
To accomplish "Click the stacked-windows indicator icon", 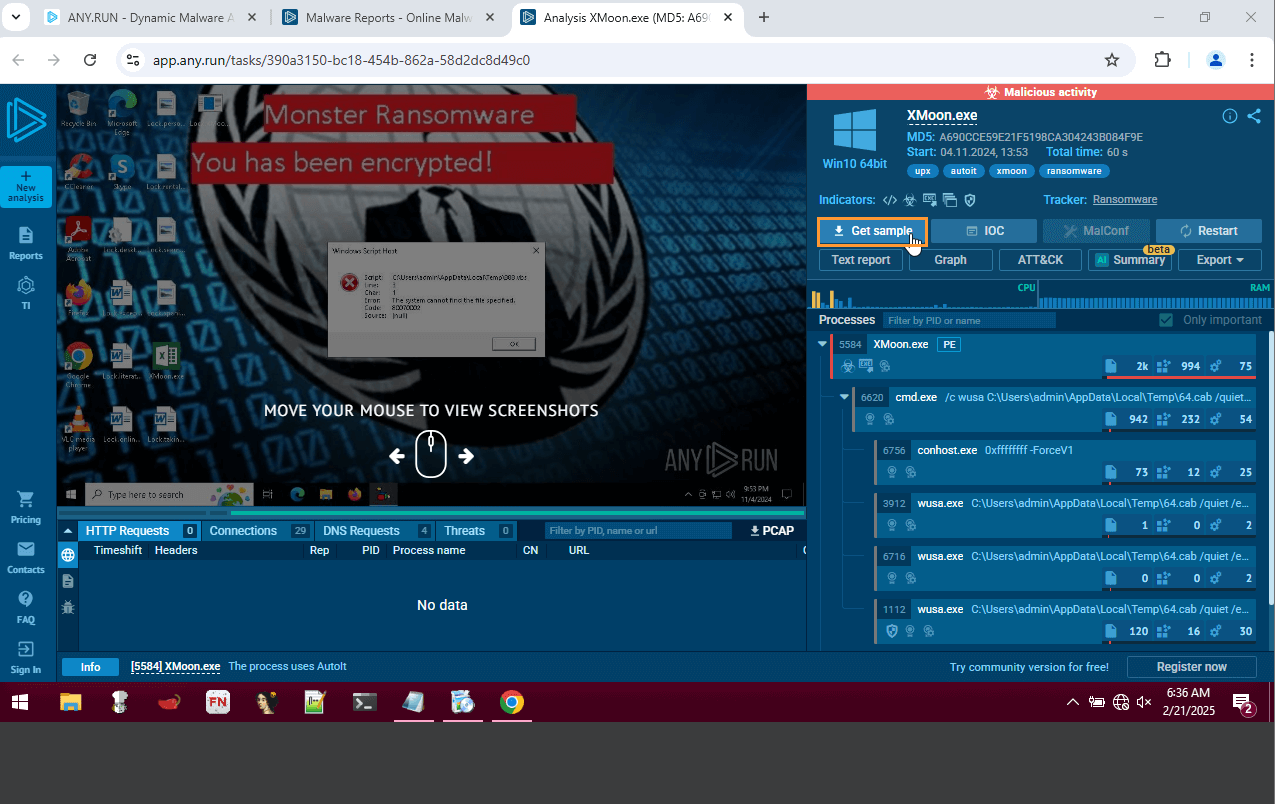I will tap(949, 200).
